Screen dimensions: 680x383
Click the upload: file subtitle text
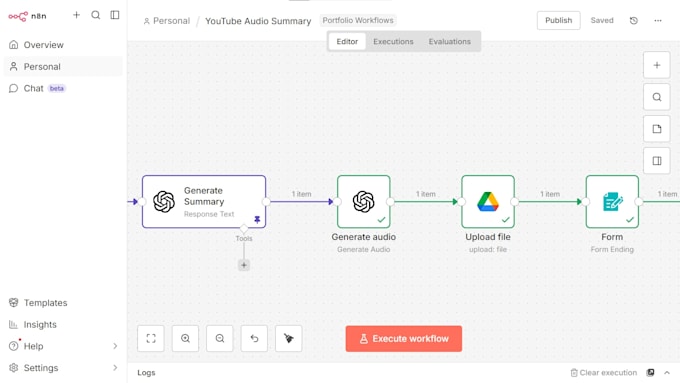(488, 249)
